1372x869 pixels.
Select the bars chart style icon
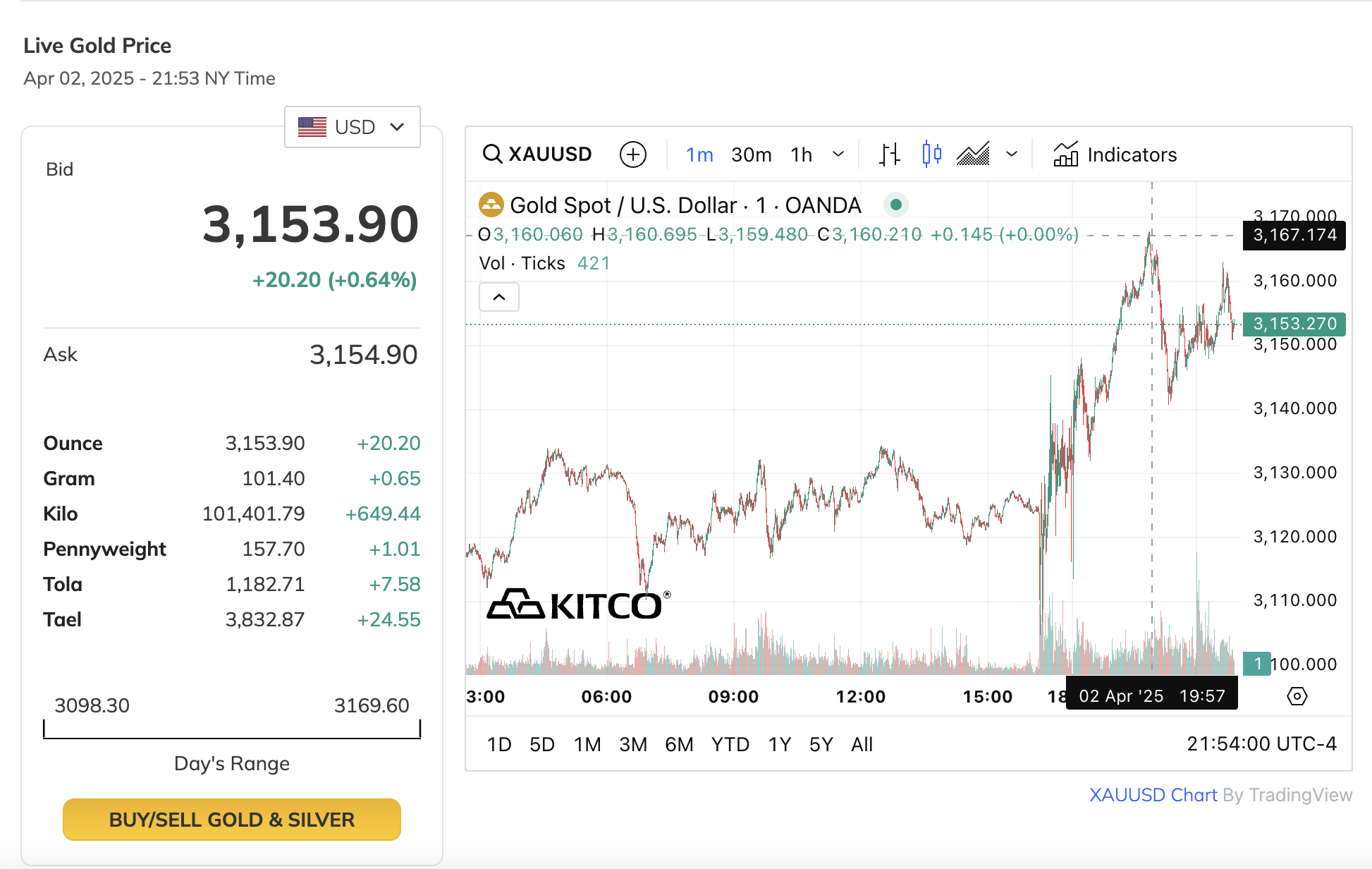tap(890, 154)
